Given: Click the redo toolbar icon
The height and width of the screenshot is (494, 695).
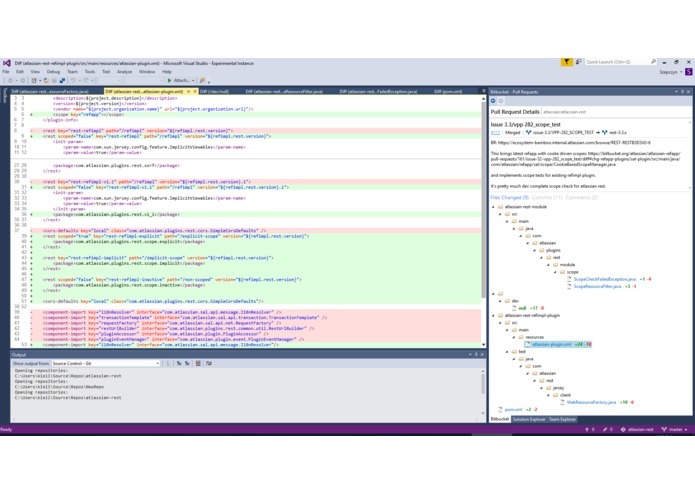Looking at the screenshot, I should (86, 81).
